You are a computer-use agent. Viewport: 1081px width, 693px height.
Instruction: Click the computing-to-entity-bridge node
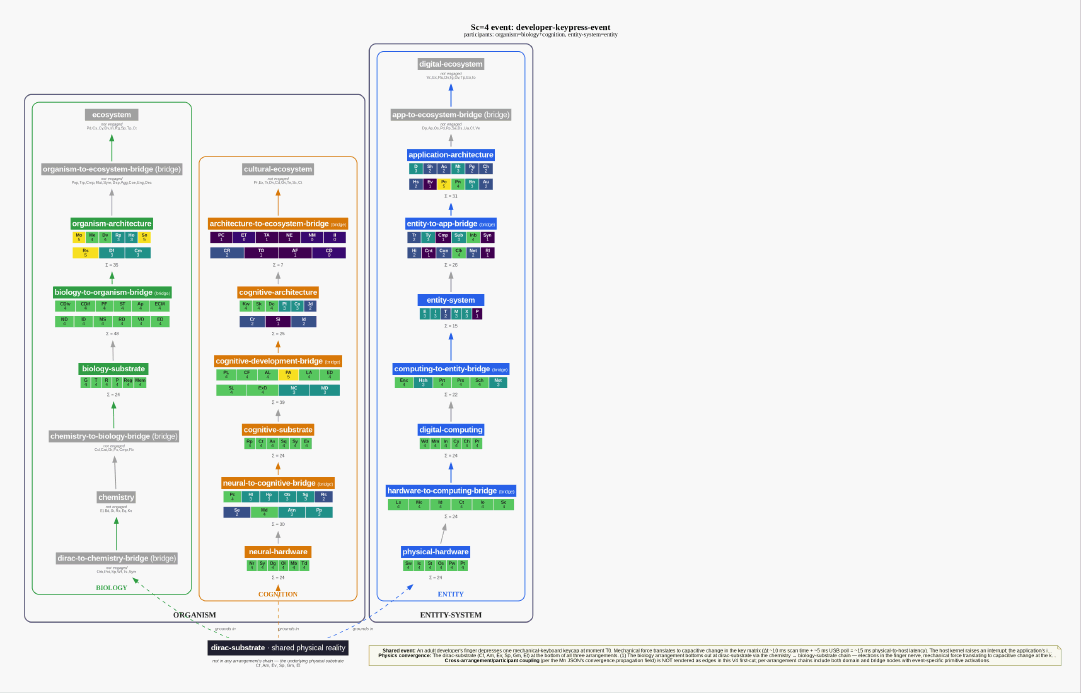[451, 369]
